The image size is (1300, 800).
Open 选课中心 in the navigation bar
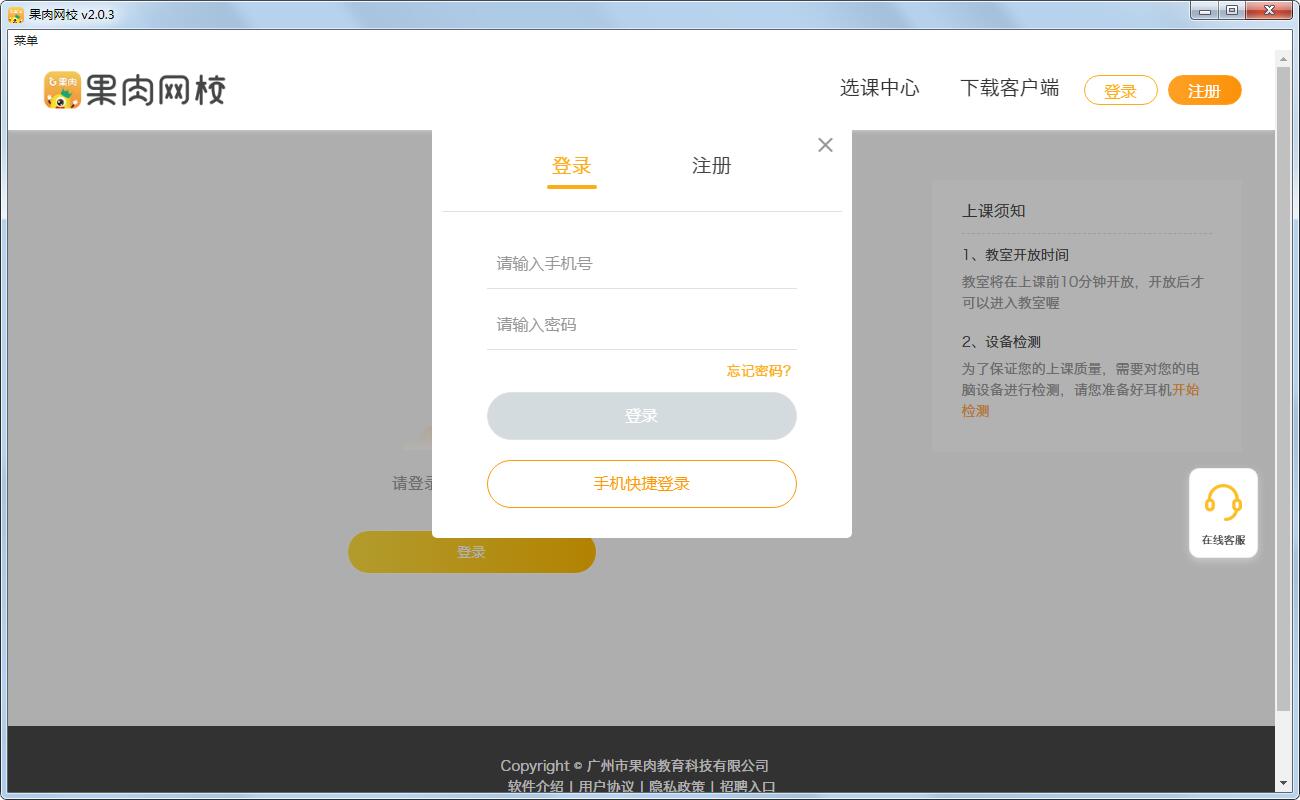[x=879, y=88]
